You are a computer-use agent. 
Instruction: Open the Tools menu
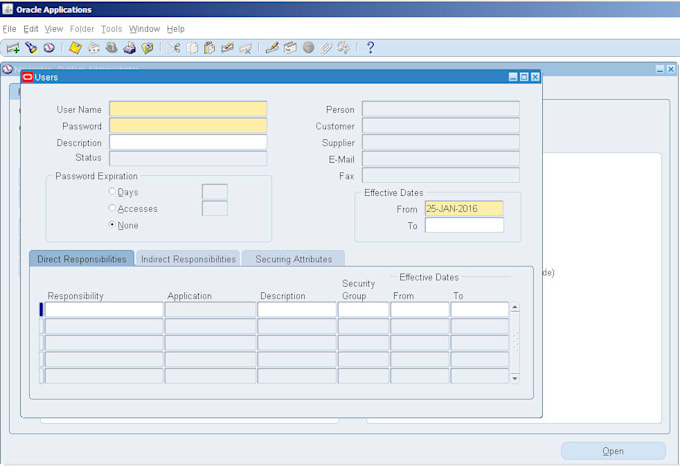pos(111,29)
